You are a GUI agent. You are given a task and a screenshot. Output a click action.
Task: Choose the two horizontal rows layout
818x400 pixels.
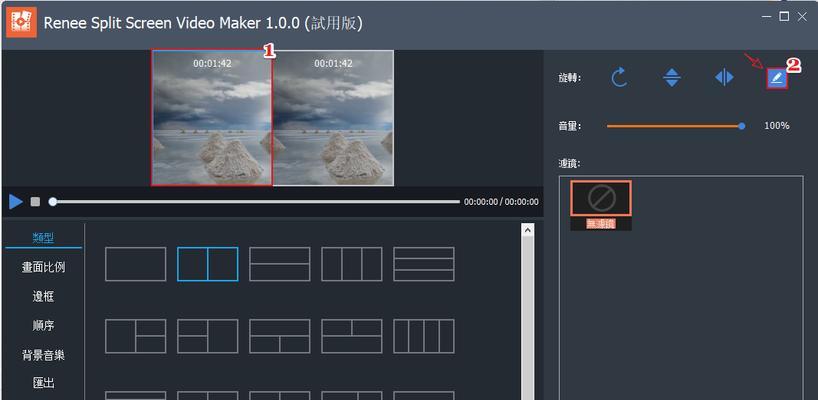click(280, 264)
